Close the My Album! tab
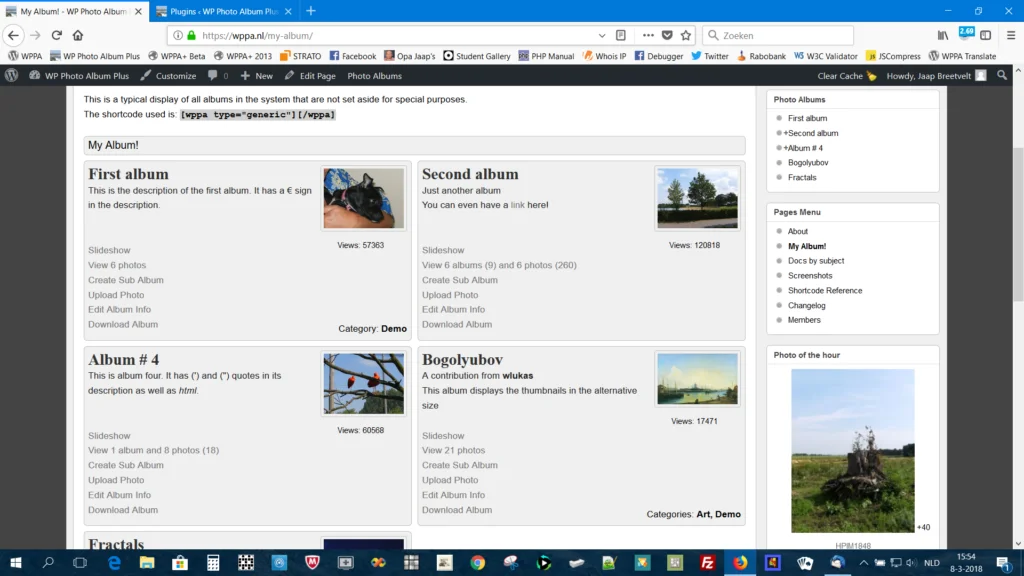This screenshot has height=576, width=1024. click(138, 11)
